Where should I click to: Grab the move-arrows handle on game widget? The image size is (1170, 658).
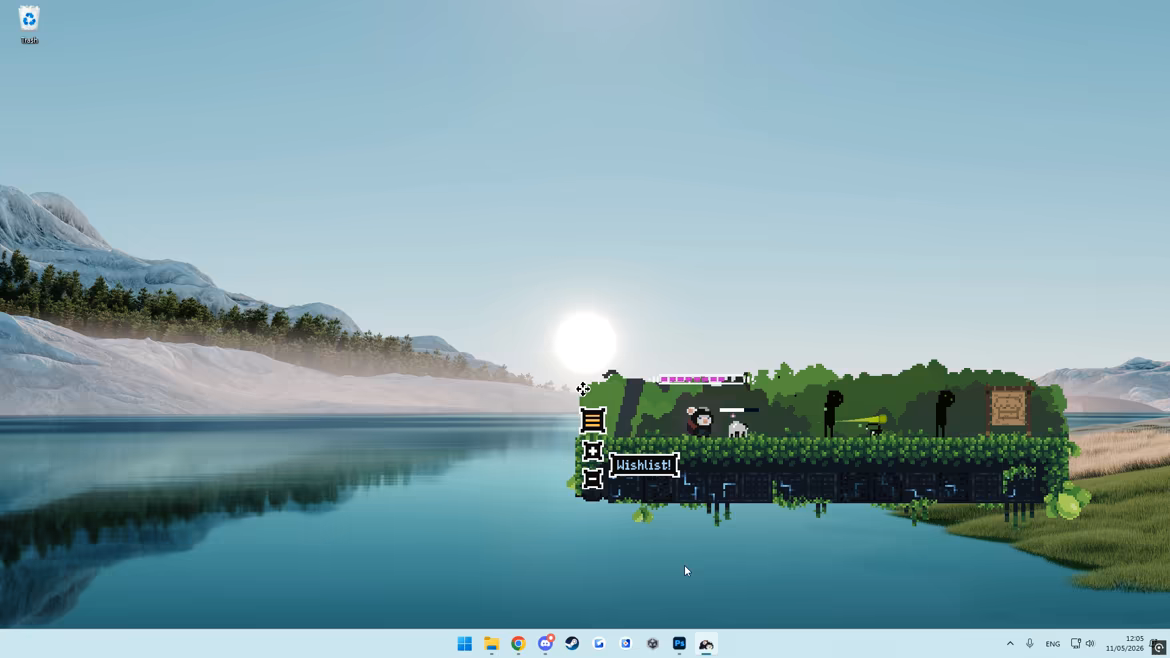tap(583, 389)
